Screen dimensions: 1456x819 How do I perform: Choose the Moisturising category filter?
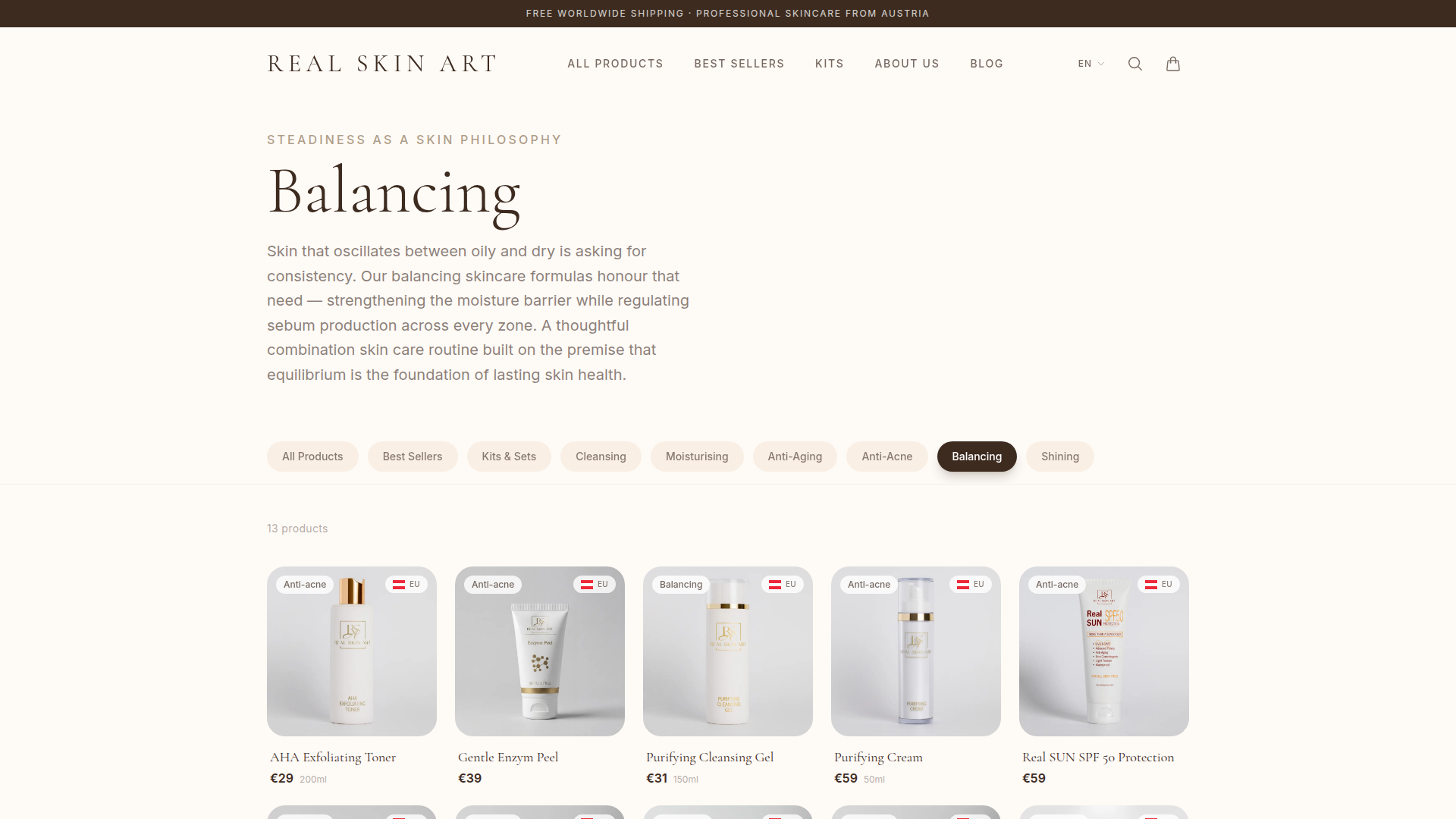[x=697, y=457]
